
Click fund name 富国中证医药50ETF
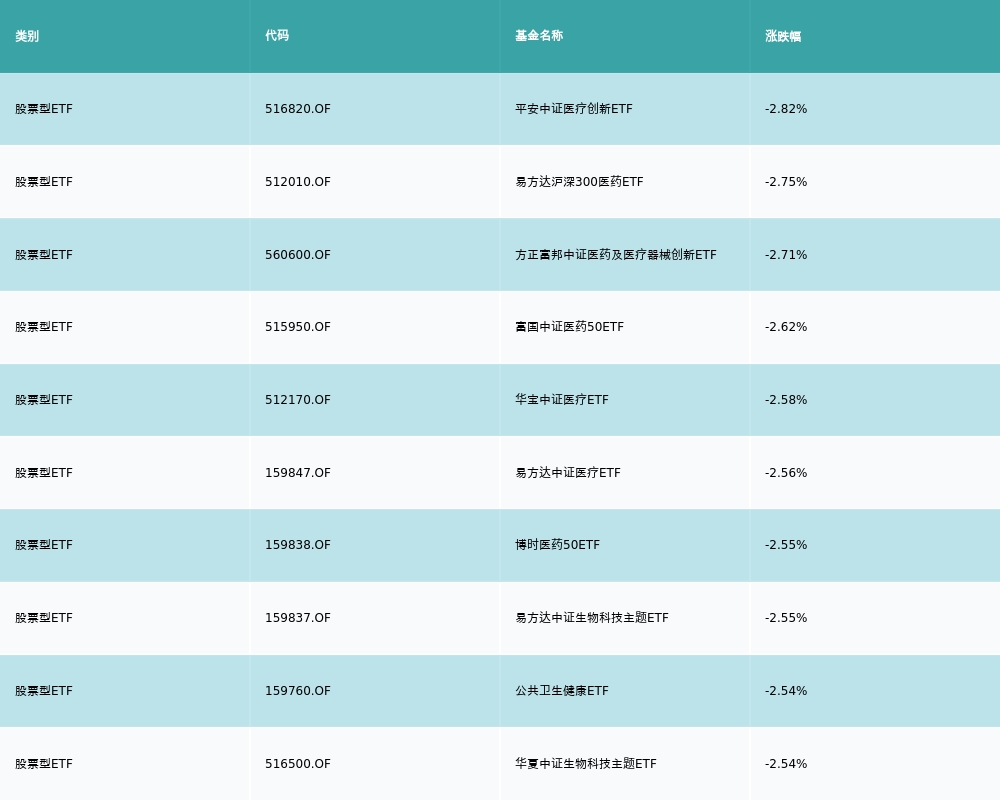(x=570, y=327)
